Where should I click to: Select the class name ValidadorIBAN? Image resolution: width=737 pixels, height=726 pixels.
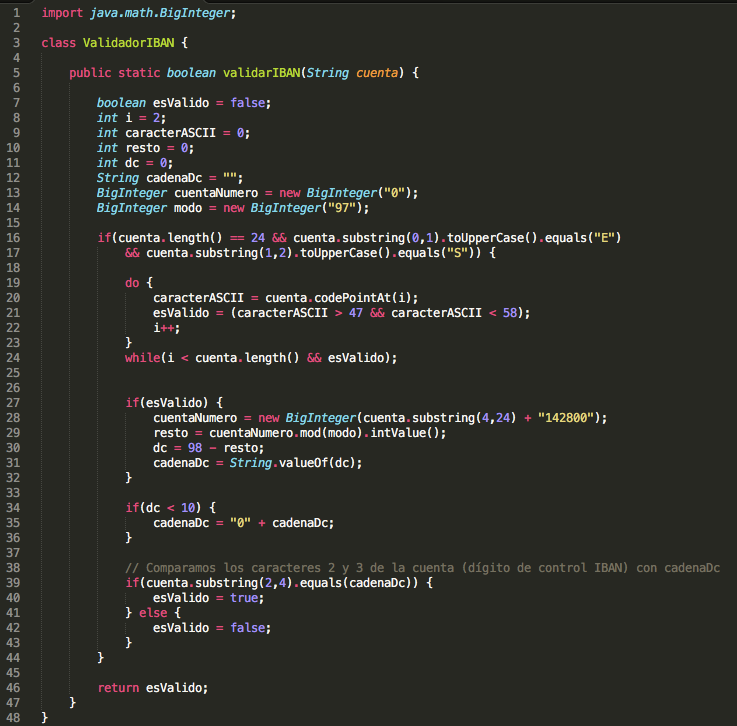pos(129,43)
